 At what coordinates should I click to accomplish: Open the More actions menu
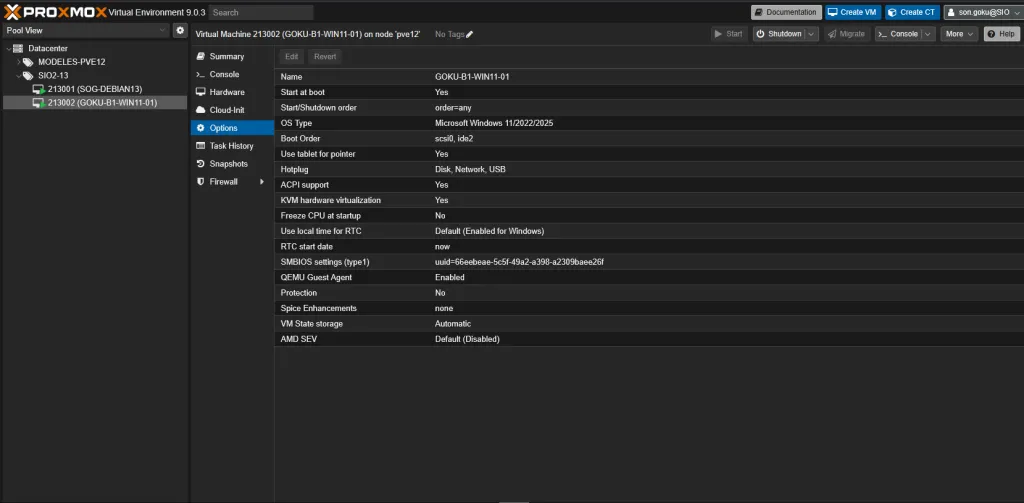[x=958, y=34]
